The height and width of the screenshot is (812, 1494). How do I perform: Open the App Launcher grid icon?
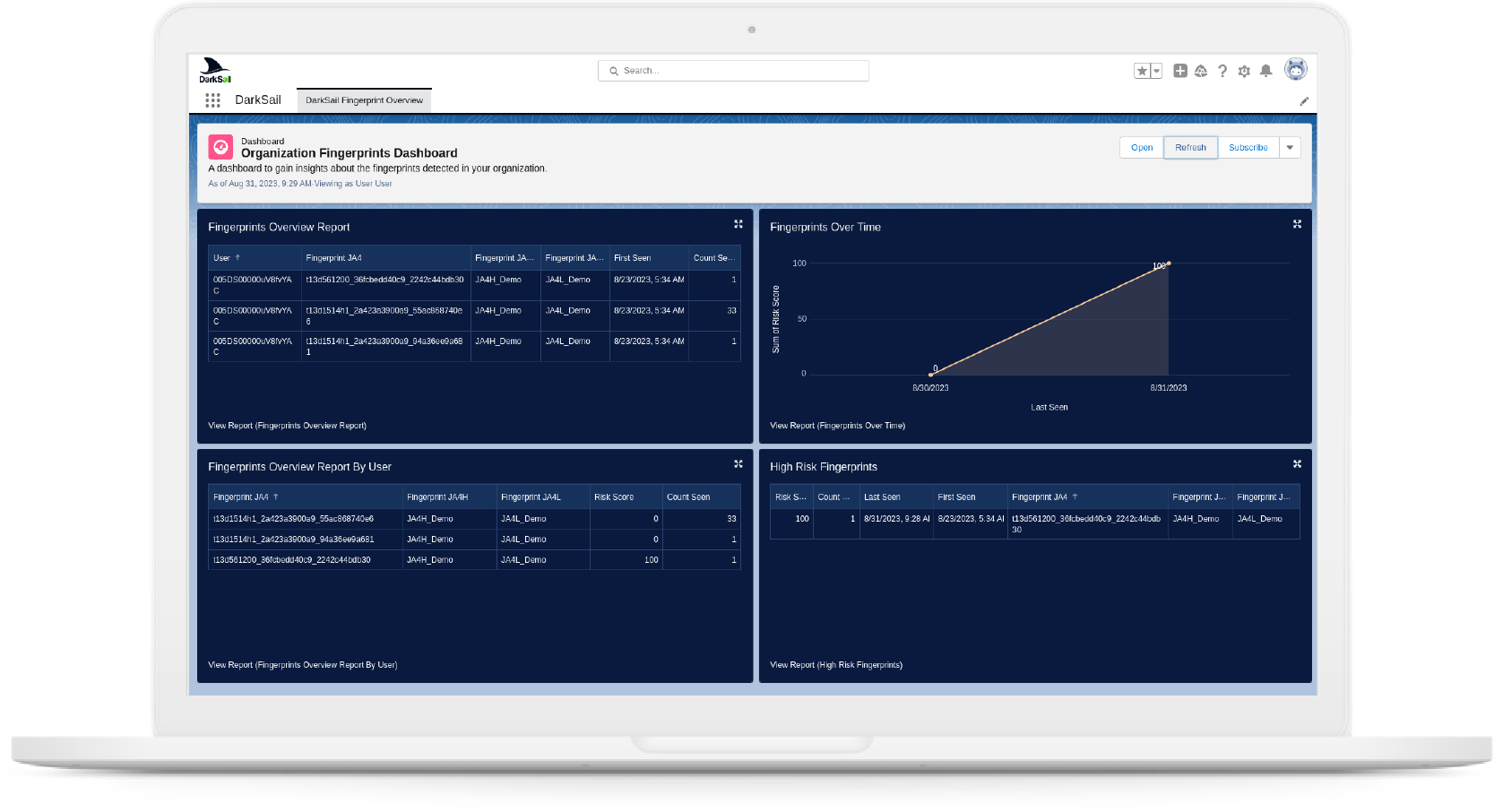coord(212,100)
